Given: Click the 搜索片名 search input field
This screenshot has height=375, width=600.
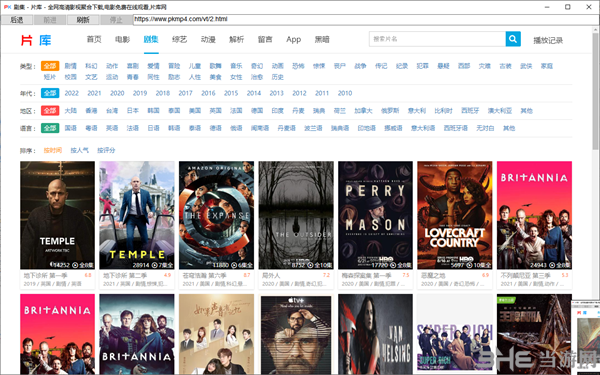Looking at the screenshot, I should coord(437,39).
